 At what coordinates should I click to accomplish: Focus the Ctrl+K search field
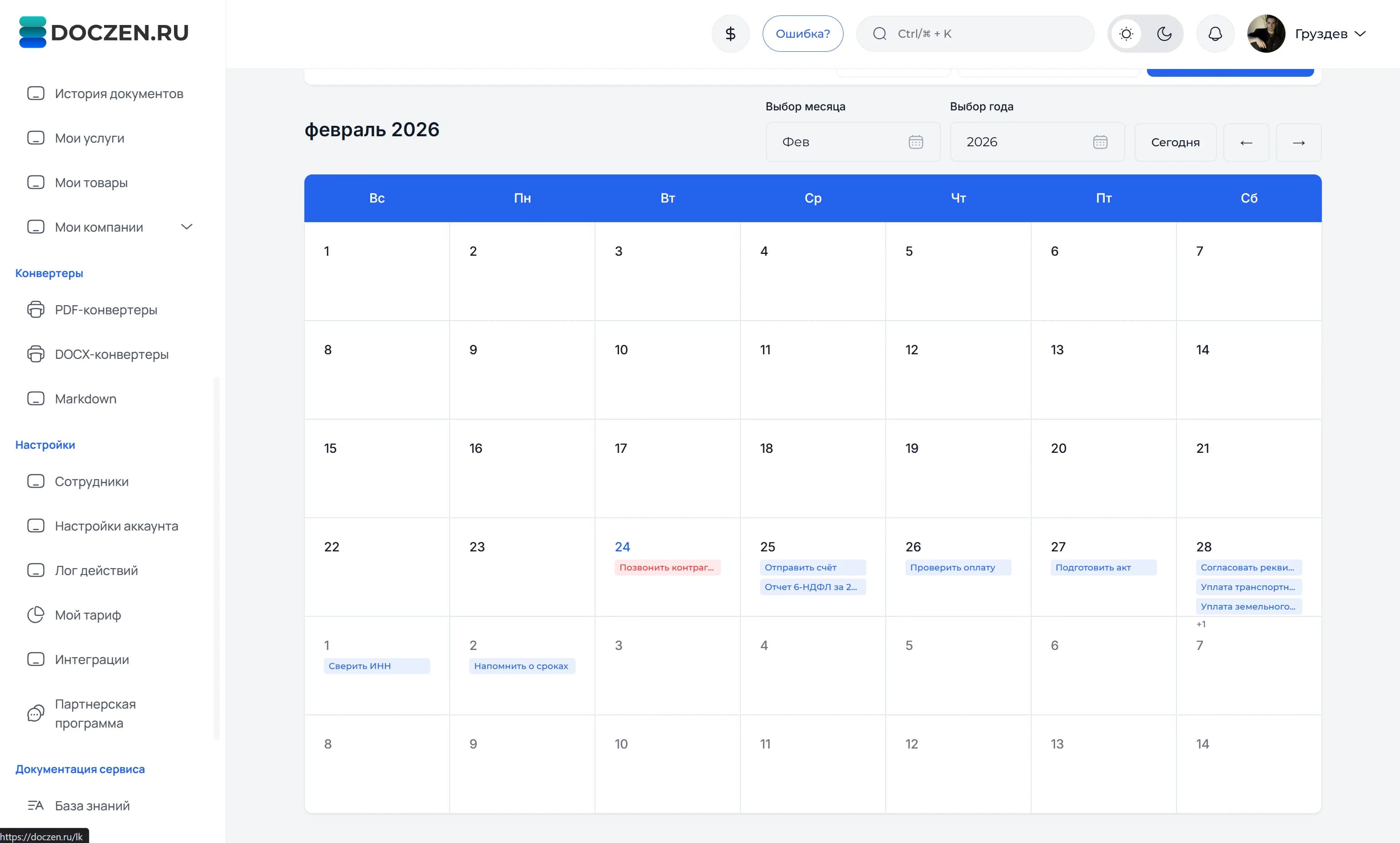975,34
